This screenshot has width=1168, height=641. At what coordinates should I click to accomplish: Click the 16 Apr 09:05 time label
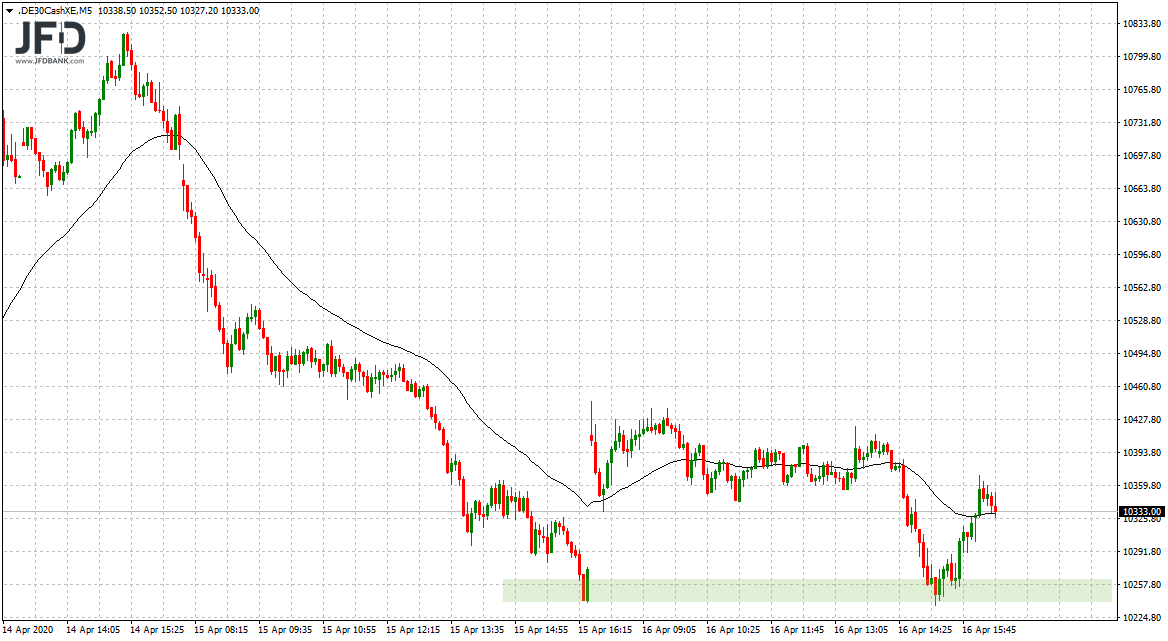669,630
